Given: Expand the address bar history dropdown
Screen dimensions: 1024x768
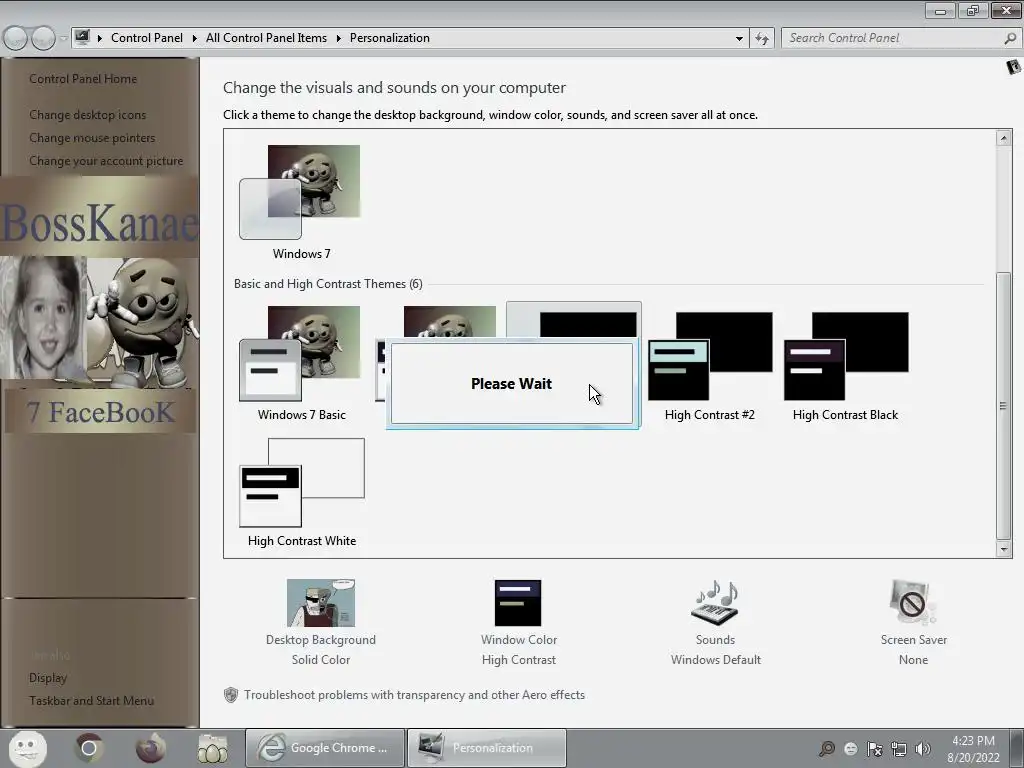Looking at the screenshot, I should [x=739, y=38].
